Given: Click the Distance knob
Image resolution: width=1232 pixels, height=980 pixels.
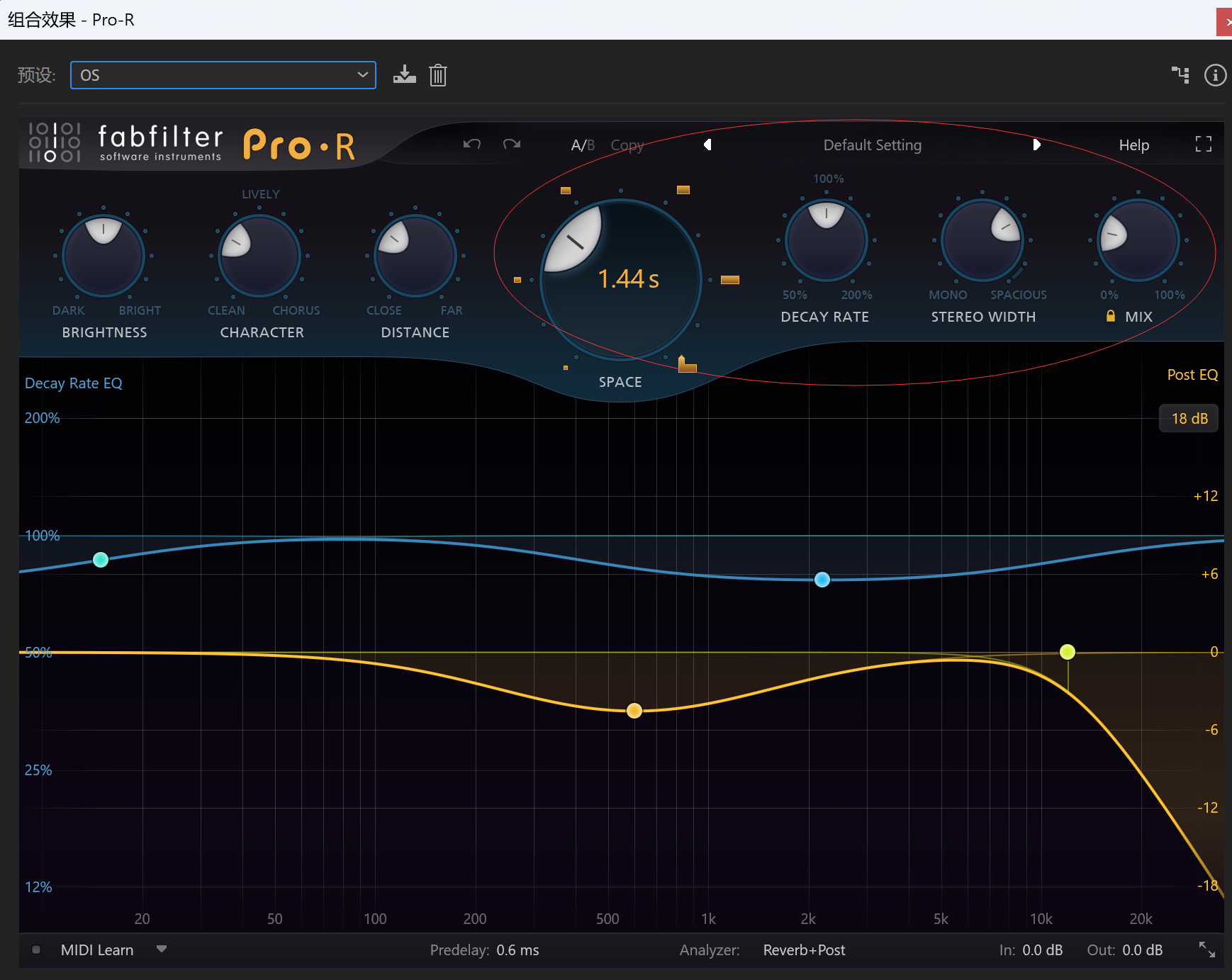Looking at the screenshot, I should click(x=415, y=256).
